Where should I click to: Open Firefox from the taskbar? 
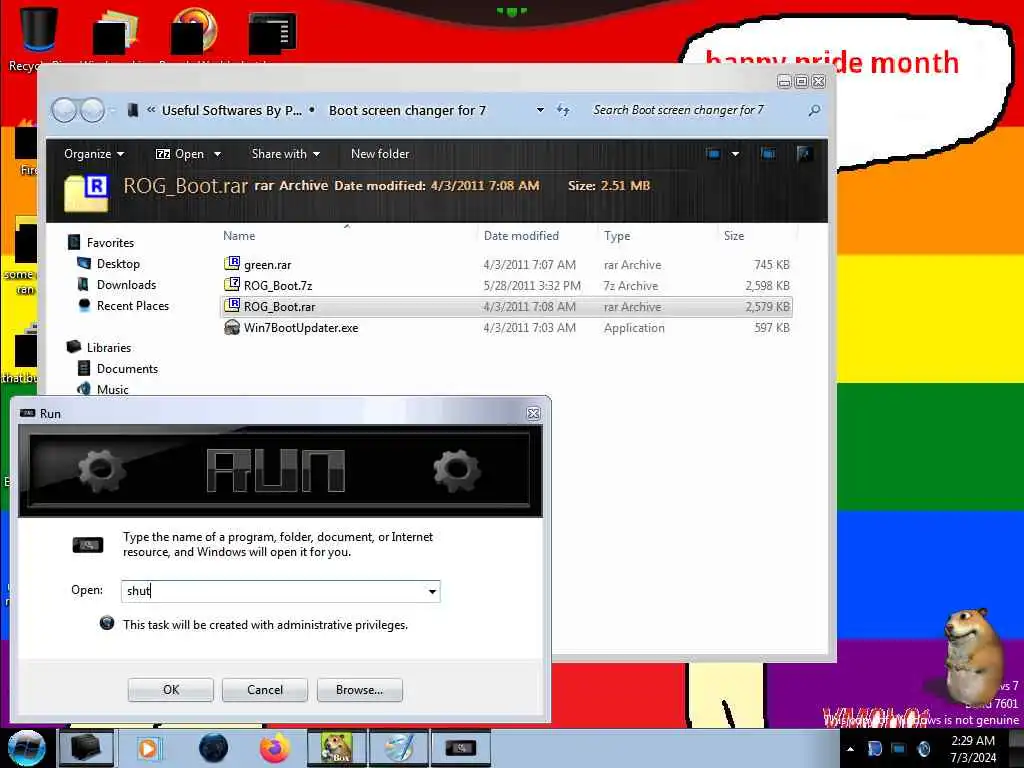pos(275,748)
